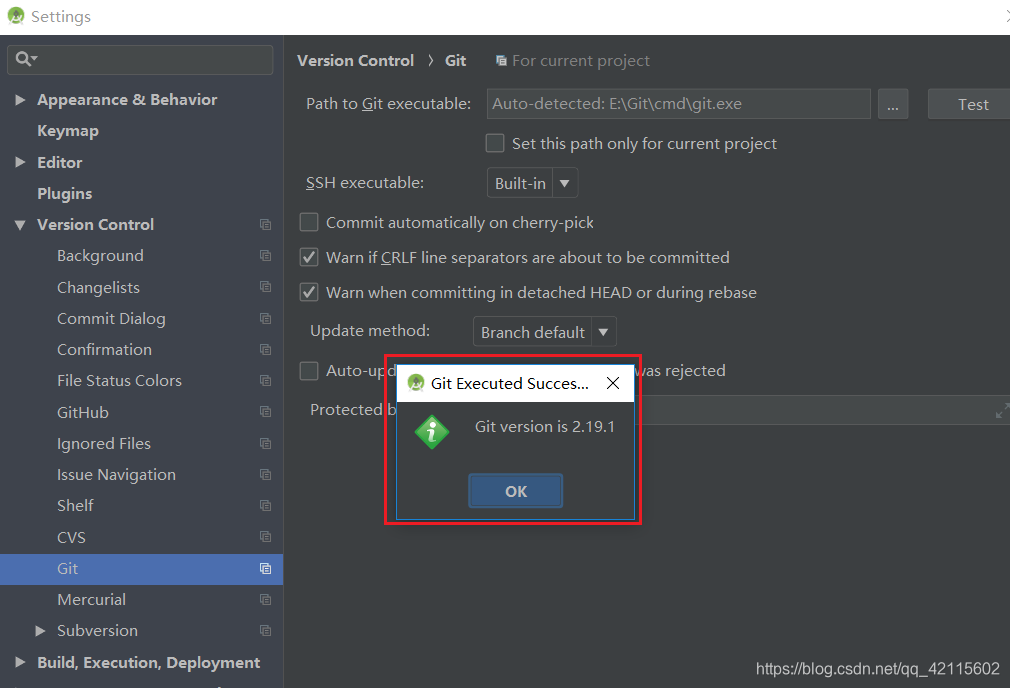The image size is (1010, 688).
Task: Click the Git version is 2.19.1 message
Action: tap(545, 426)
